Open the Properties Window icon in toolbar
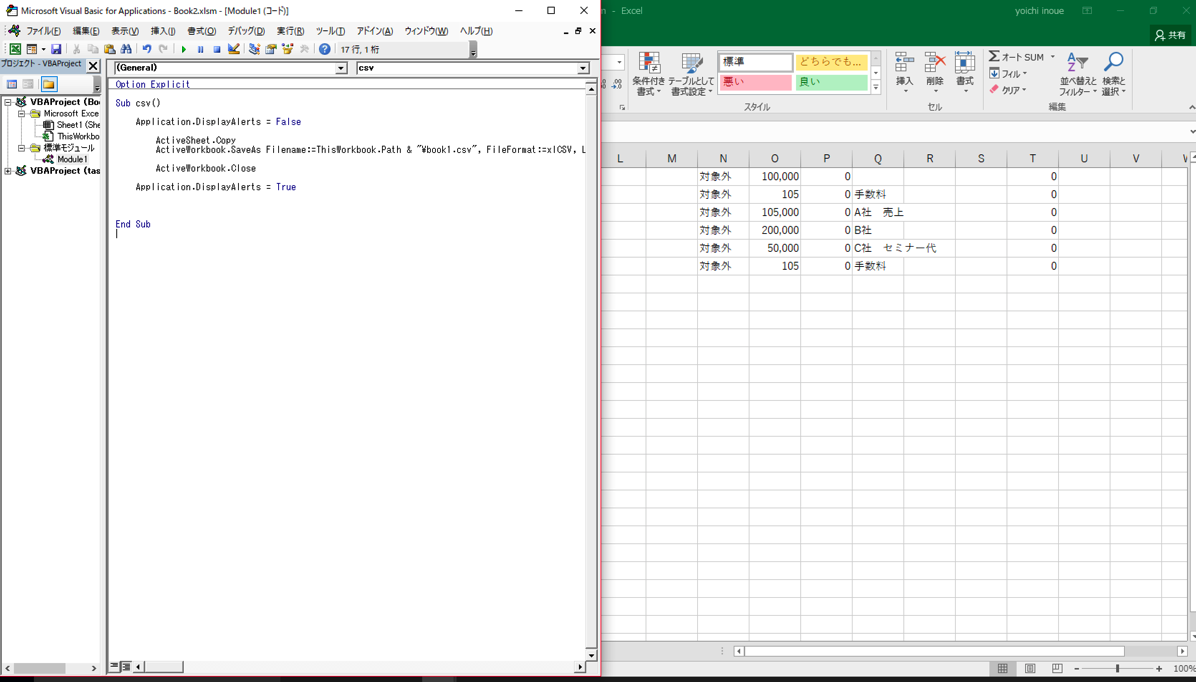 271,49
